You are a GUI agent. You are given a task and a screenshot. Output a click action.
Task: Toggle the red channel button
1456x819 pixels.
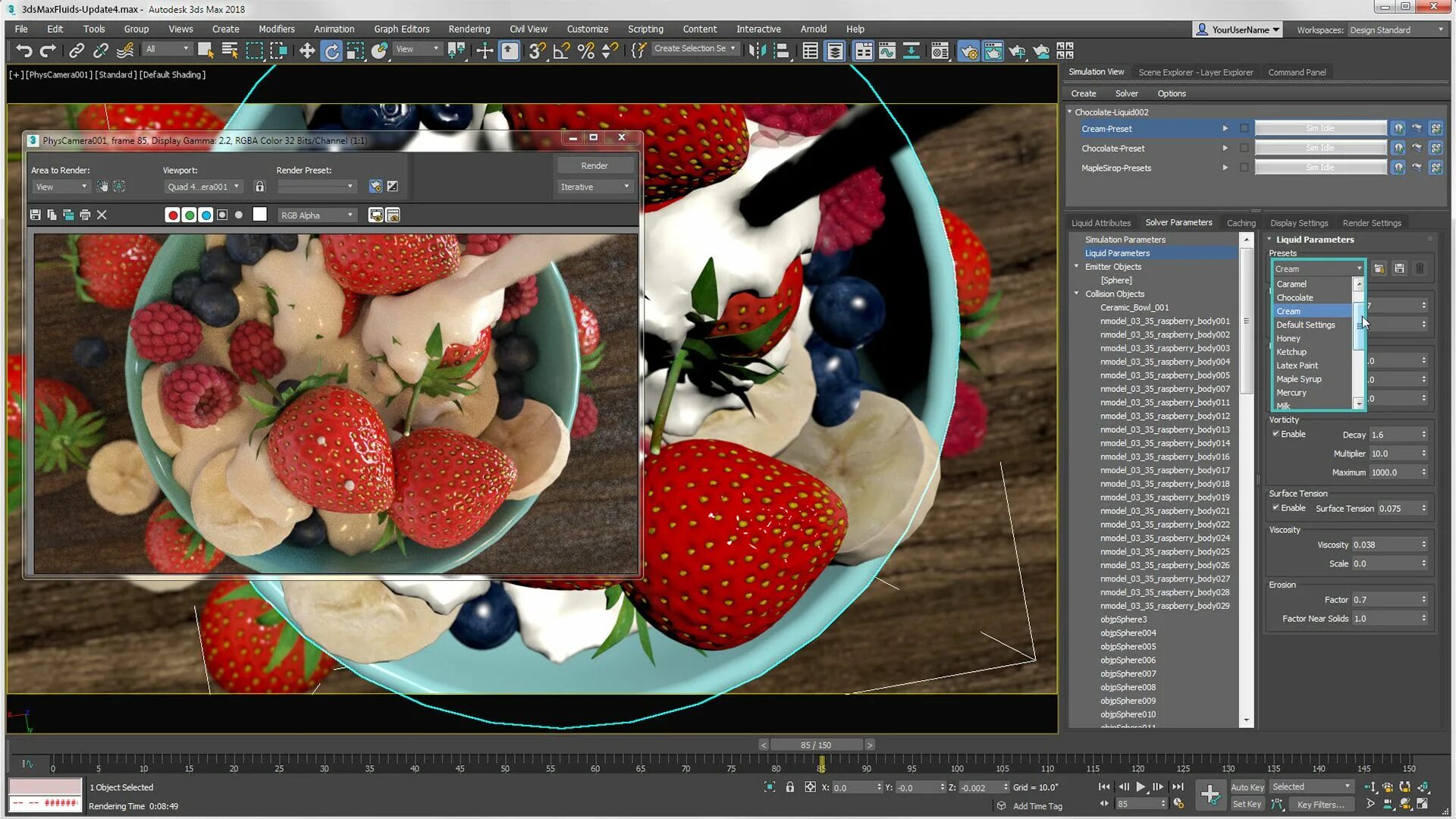click(172, 215)
